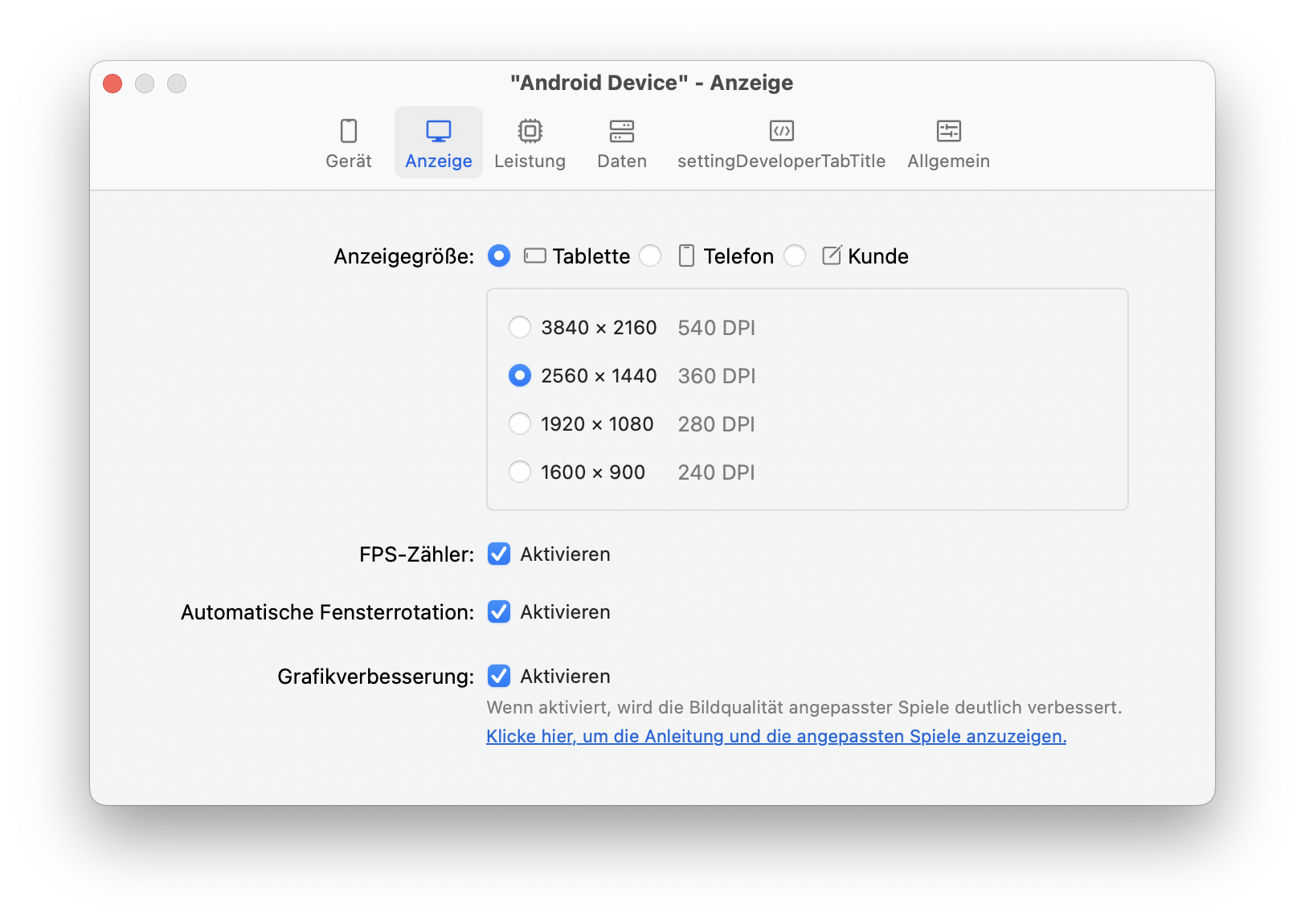Viewport: 1305px width, 924px height.
Task: Switch to the settingDeveloperTabTitle tab label
Action: pyautogui.click(x=781, y=161)
